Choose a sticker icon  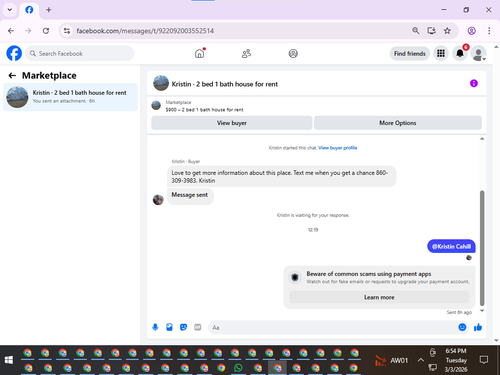pos(183,327)
